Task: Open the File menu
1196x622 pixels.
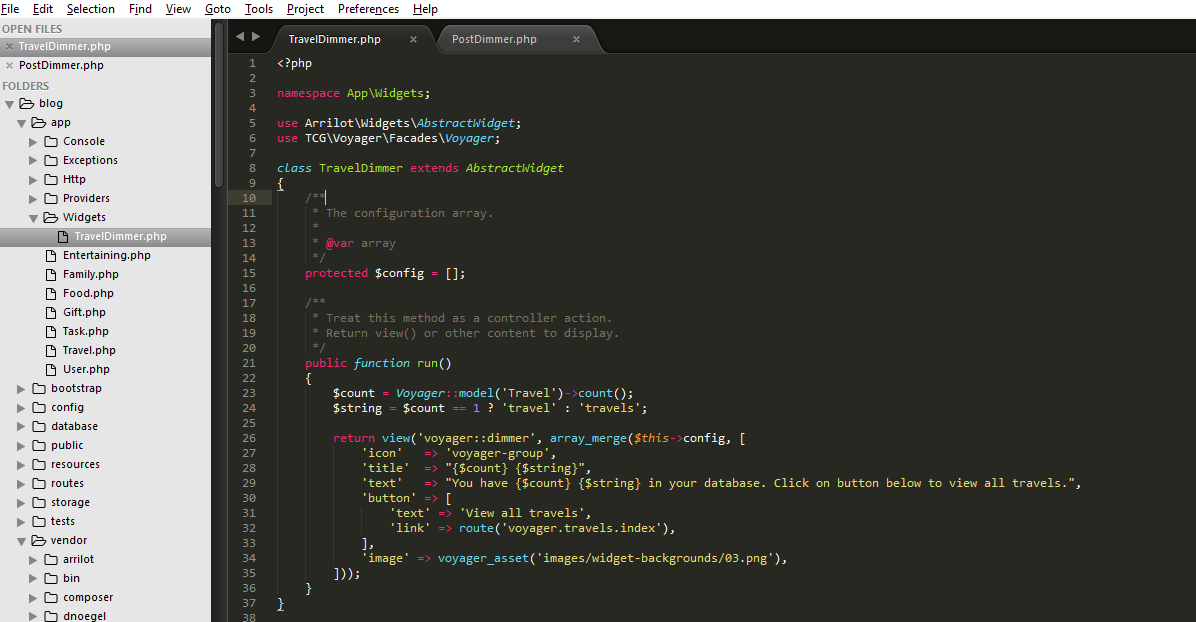Action: (11, 9)
